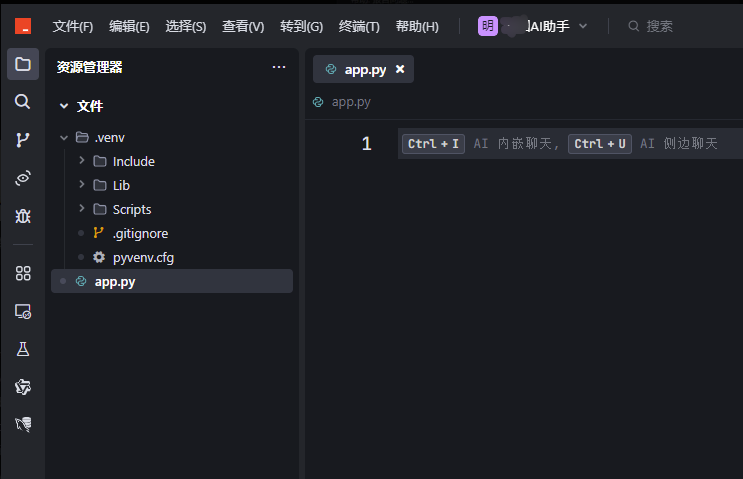The image size is (743, 479).
Task: Open the Remote Explorer monitor icon
Action: click(22, 311)
